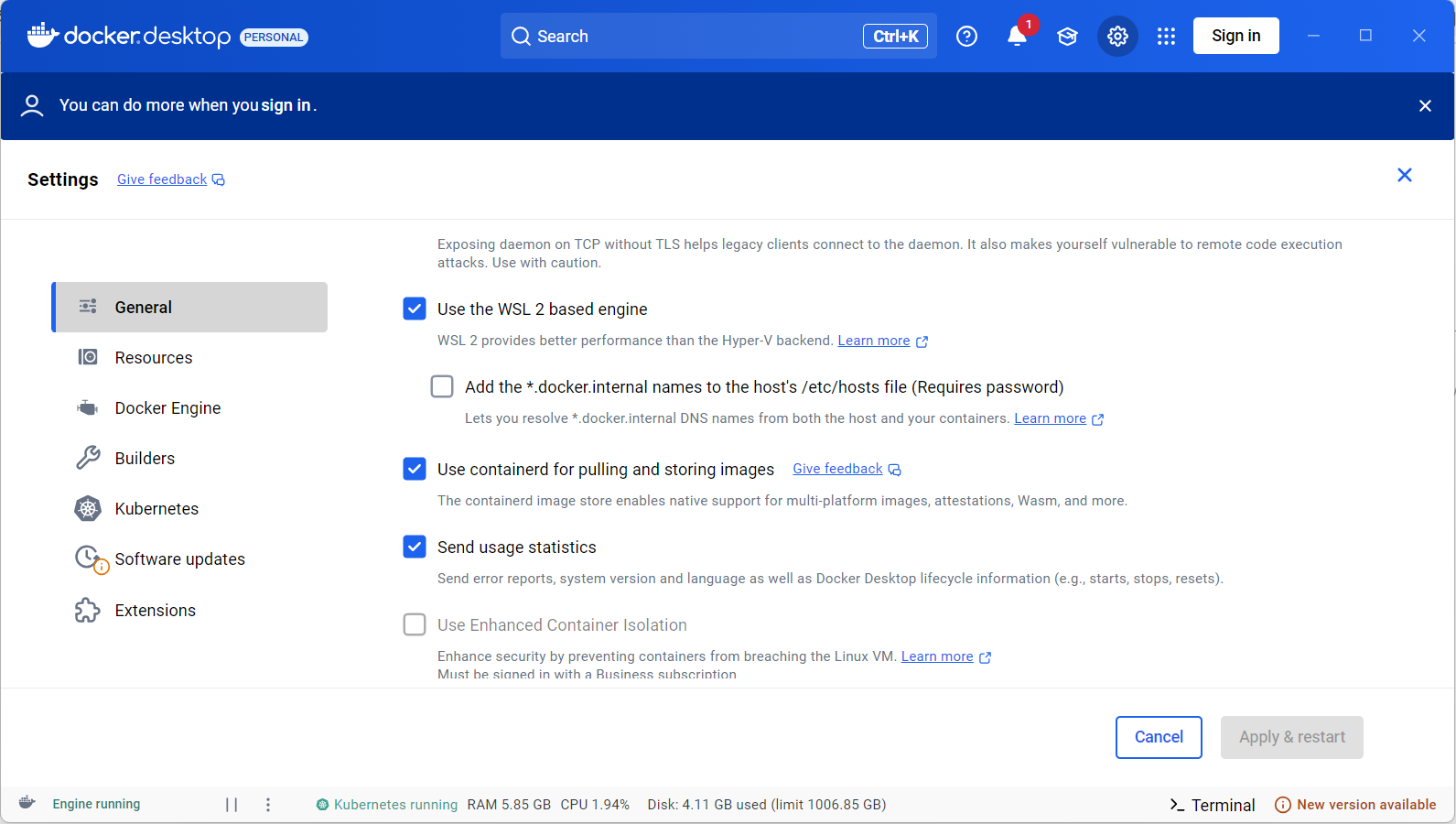The width and height of the screenshot is (1456, 824).
Task: Open Give feedback link beside Settings title
Action: coord(162,179)
